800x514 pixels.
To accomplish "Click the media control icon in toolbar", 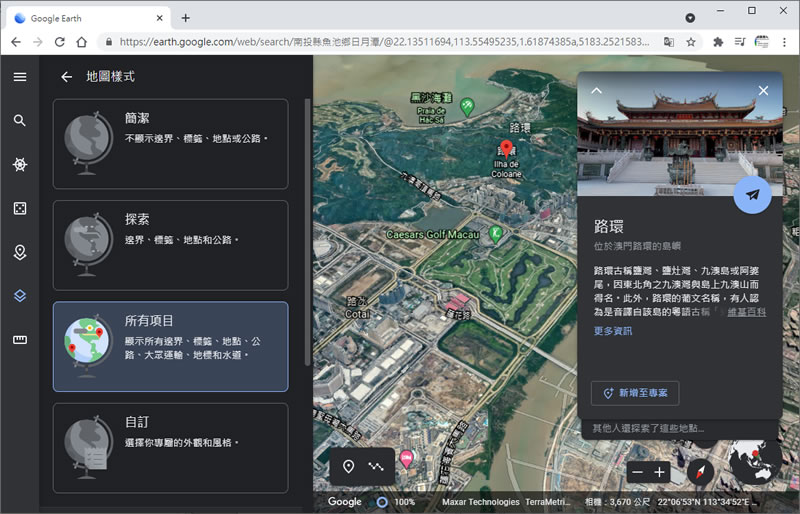I will 740,42.
